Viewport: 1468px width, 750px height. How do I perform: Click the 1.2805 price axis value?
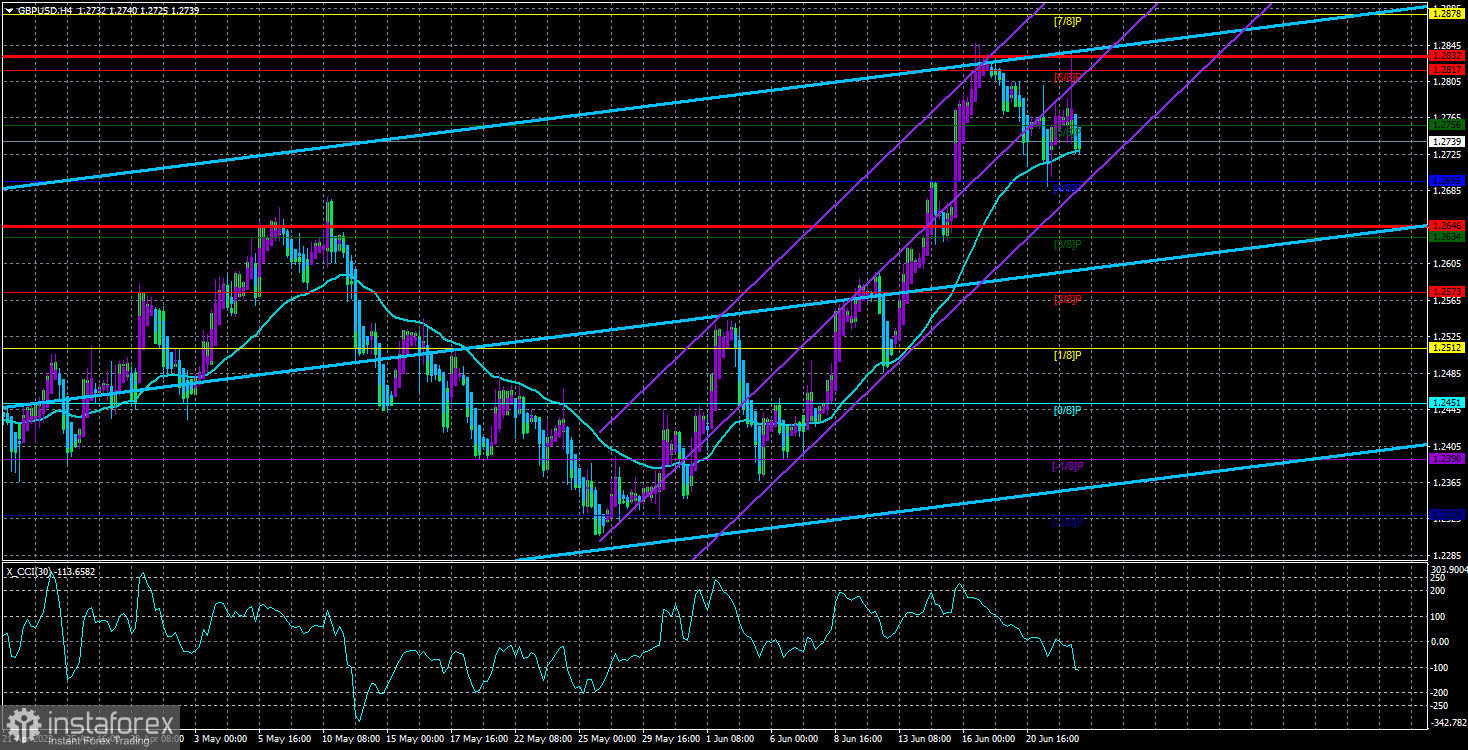[1446, 83]
